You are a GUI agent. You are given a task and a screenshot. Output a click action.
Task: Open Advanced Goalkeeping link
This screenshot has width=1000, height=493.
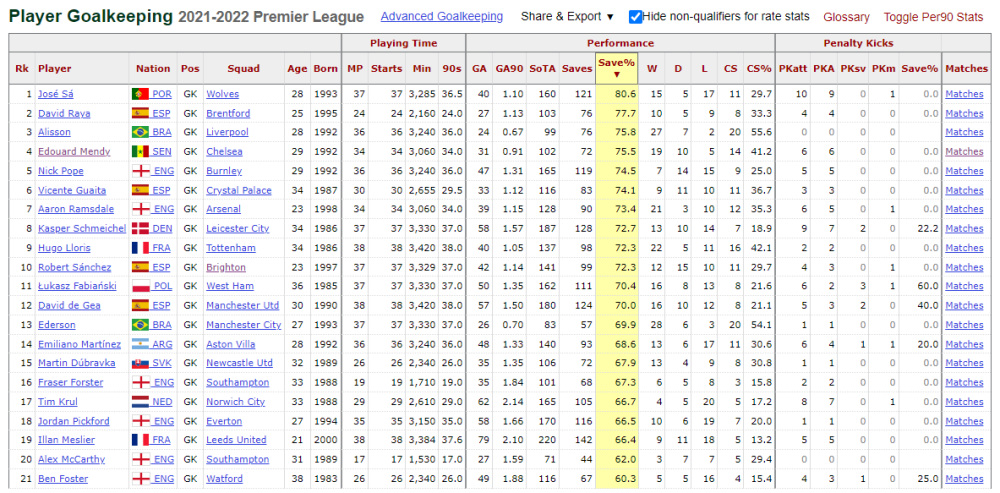tap(441, 17)
